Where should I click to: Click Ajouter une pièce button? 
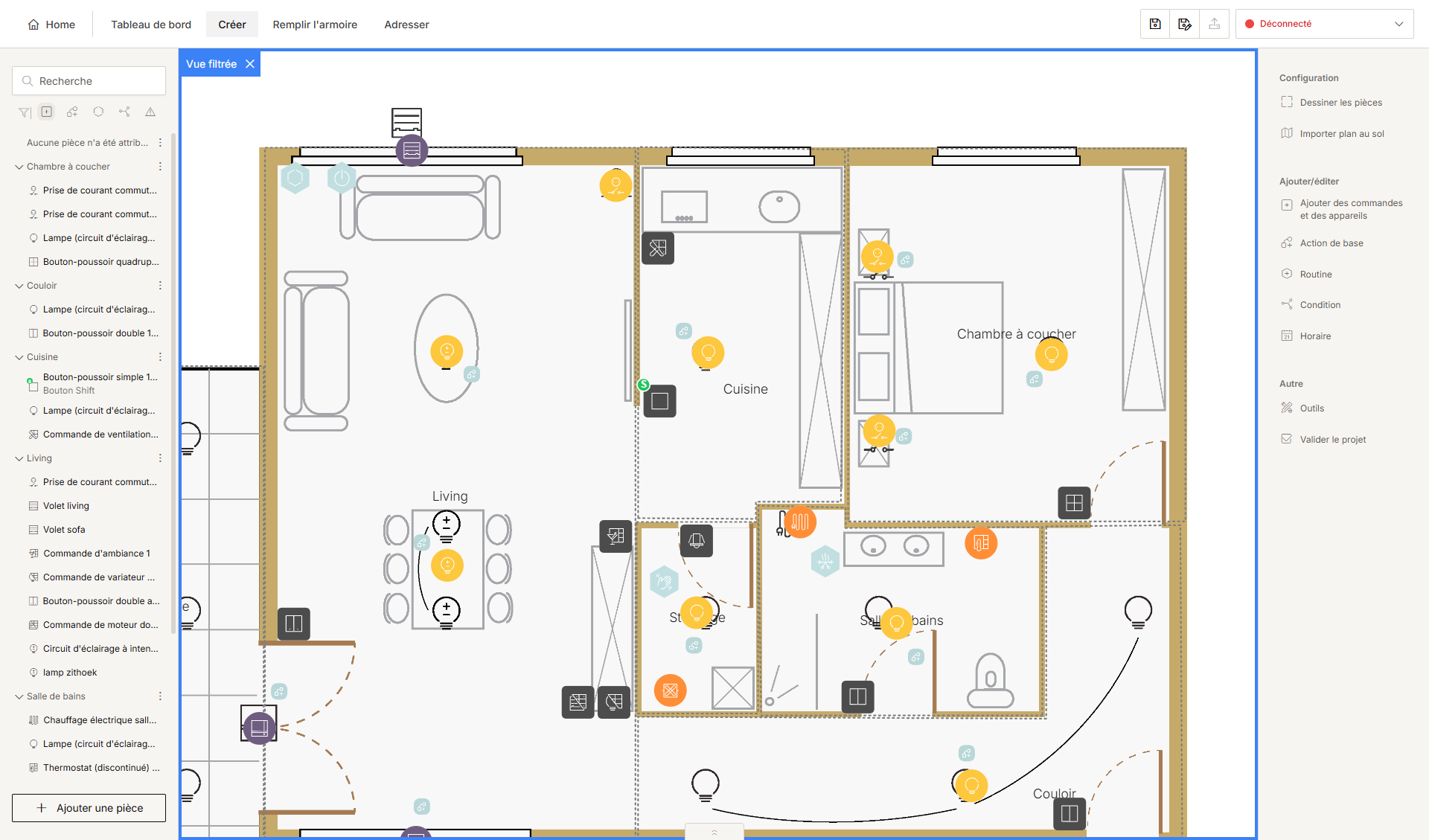click(x=89, y=808)
